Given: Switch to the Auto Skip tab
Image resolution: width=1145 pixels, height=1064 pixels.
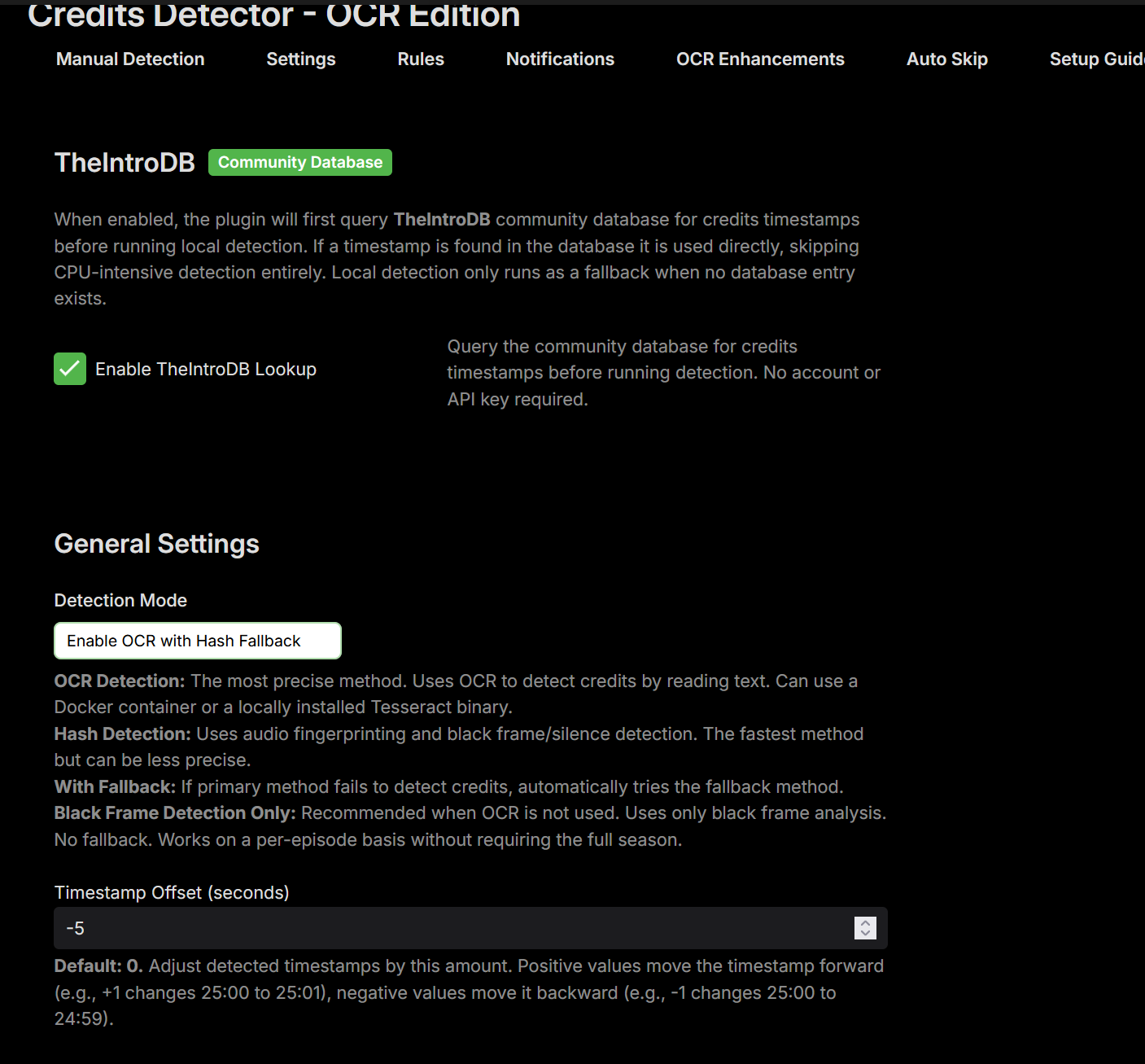Looking at the screenshot, I should [947, 59].
